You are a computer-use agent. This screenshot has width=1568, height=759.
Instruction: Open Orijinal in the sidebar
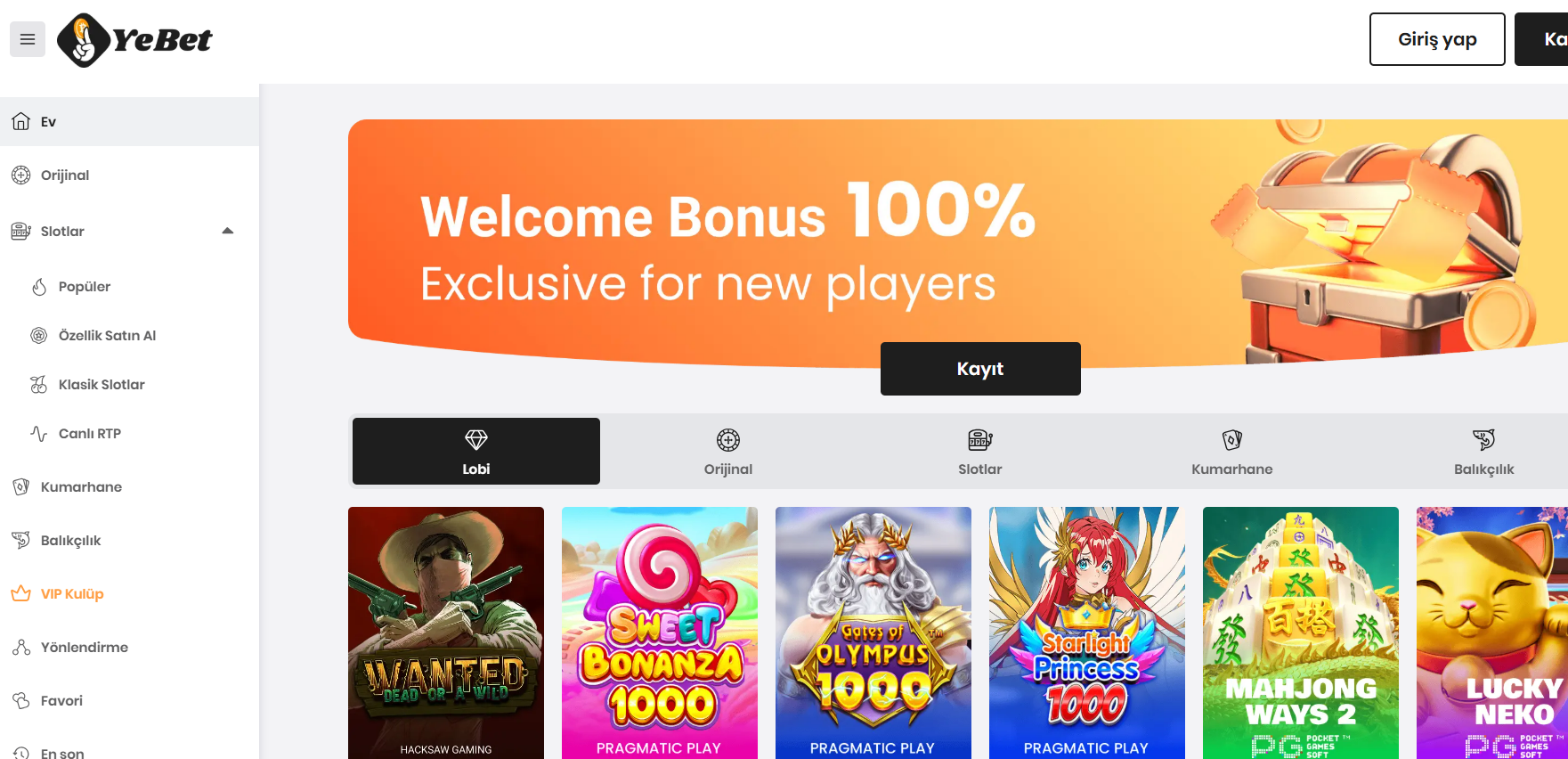(x=64, y=175)
